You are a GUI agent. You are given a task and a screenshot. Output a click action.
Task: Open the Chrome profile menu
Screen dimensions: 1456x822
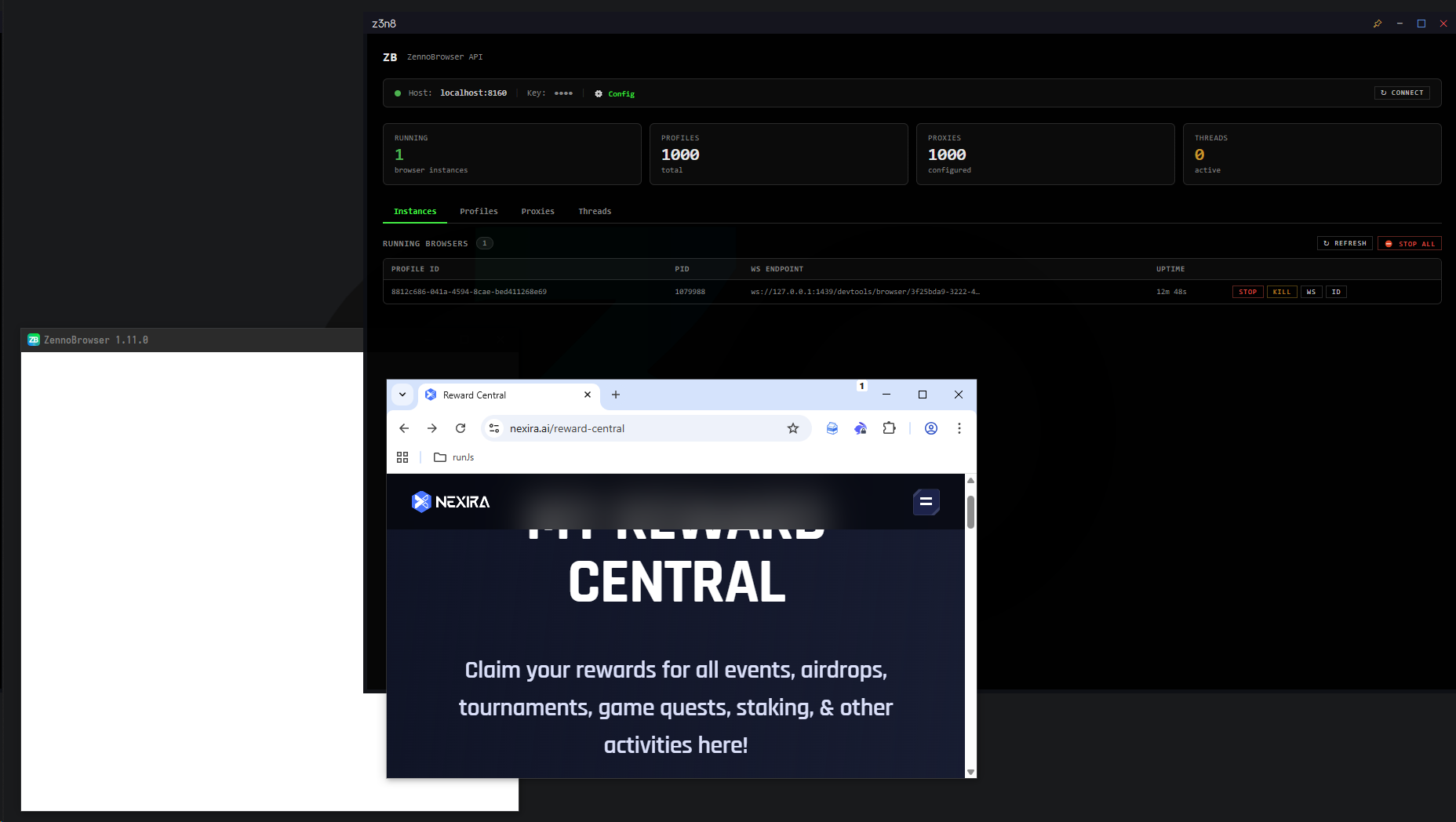tap(931, 428)
